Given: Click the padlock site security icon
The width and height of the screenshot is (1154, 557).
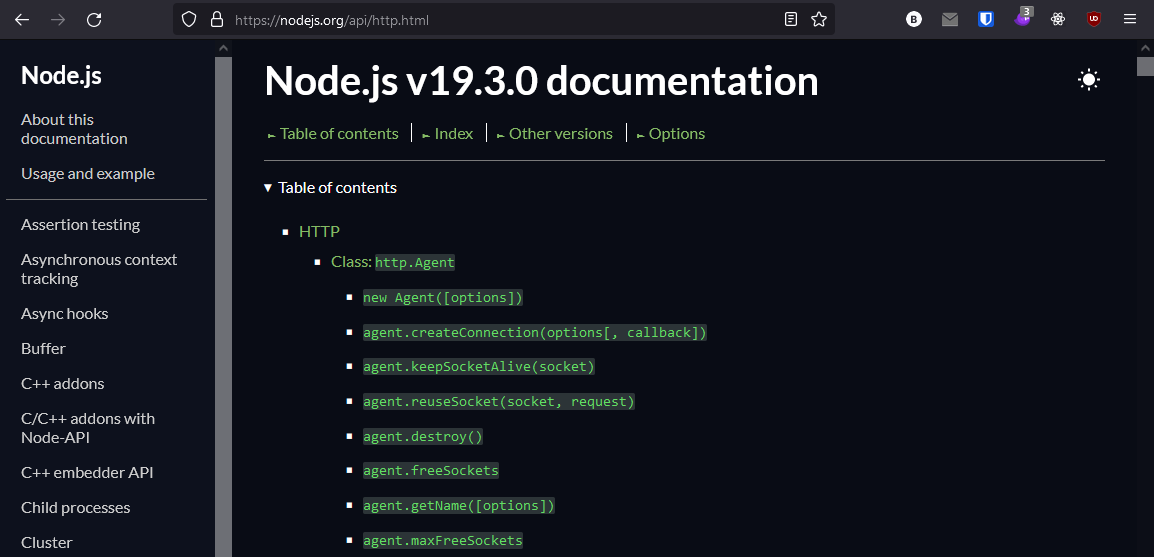Looking at the screenshot, I should point(216,20).
